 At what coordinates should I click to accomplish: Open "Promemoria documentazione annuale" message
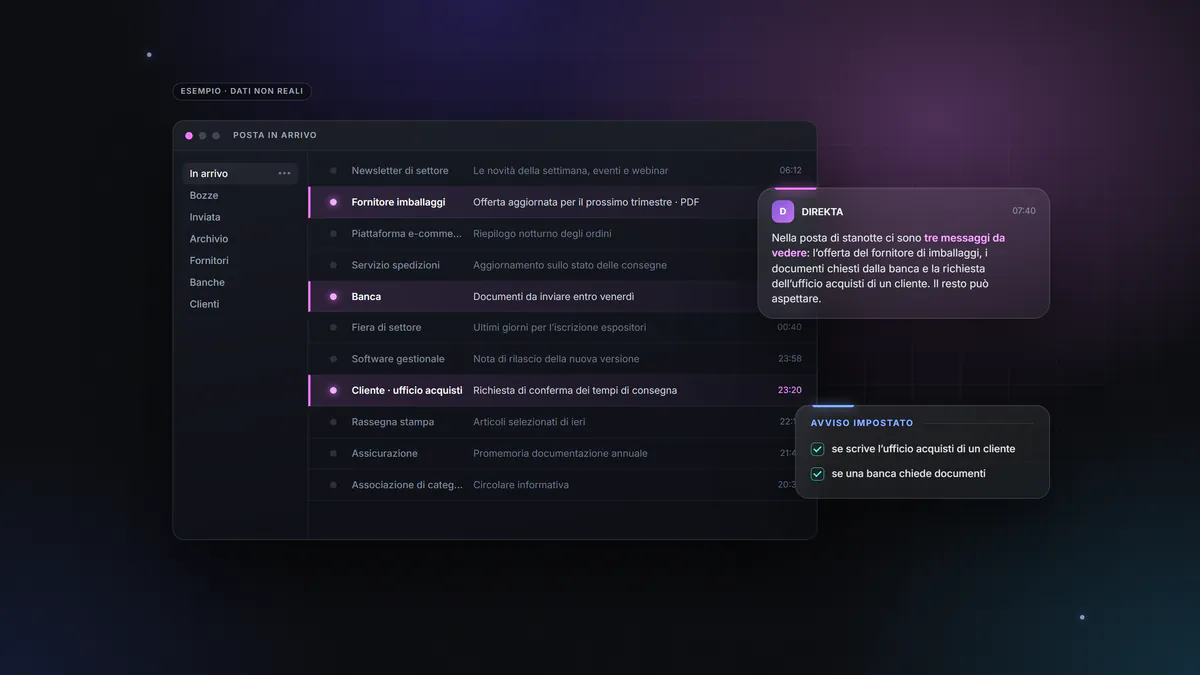[562, 453]
